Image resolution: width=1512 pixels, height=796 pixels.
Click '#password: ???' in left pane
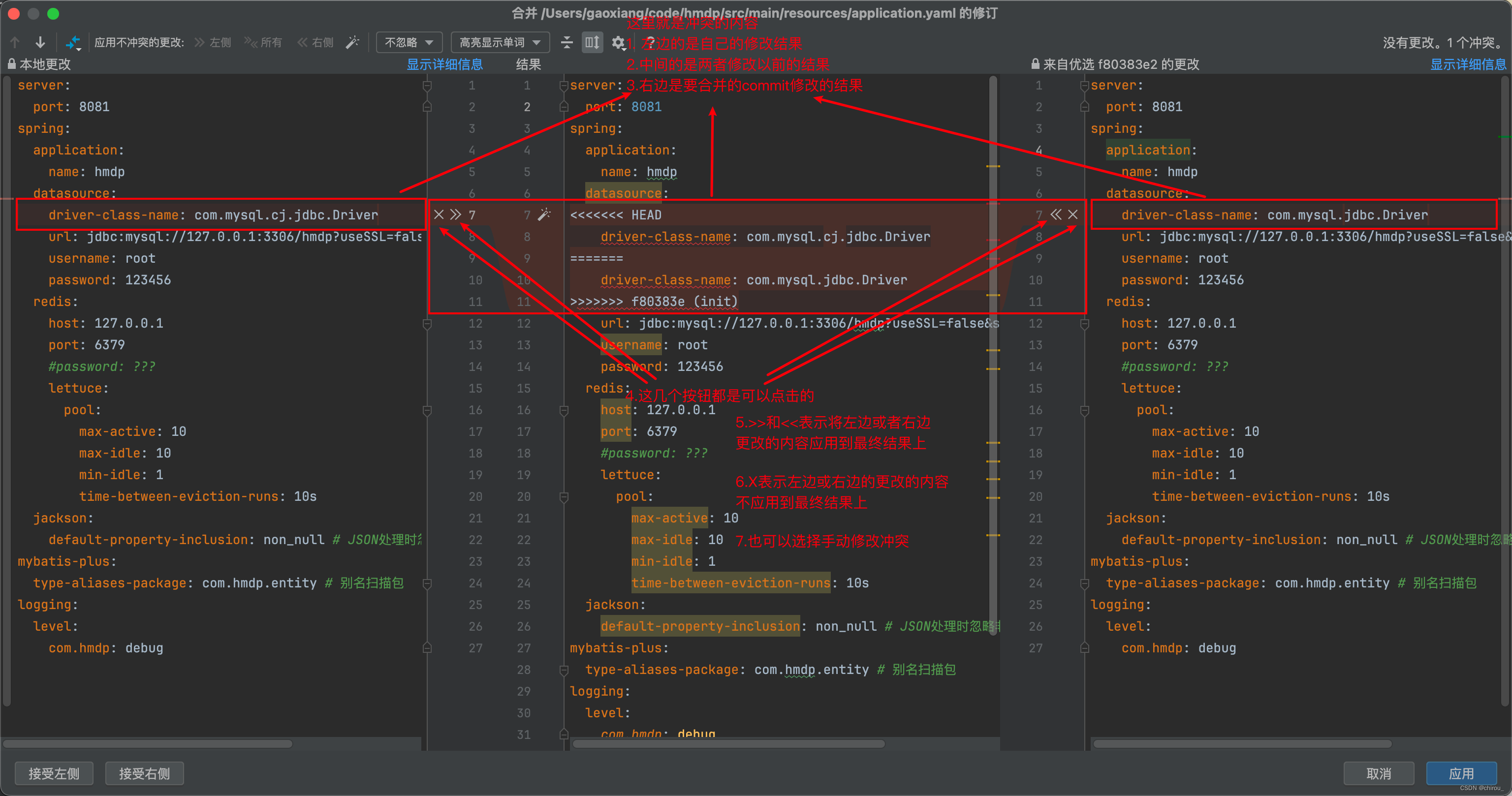102,367
